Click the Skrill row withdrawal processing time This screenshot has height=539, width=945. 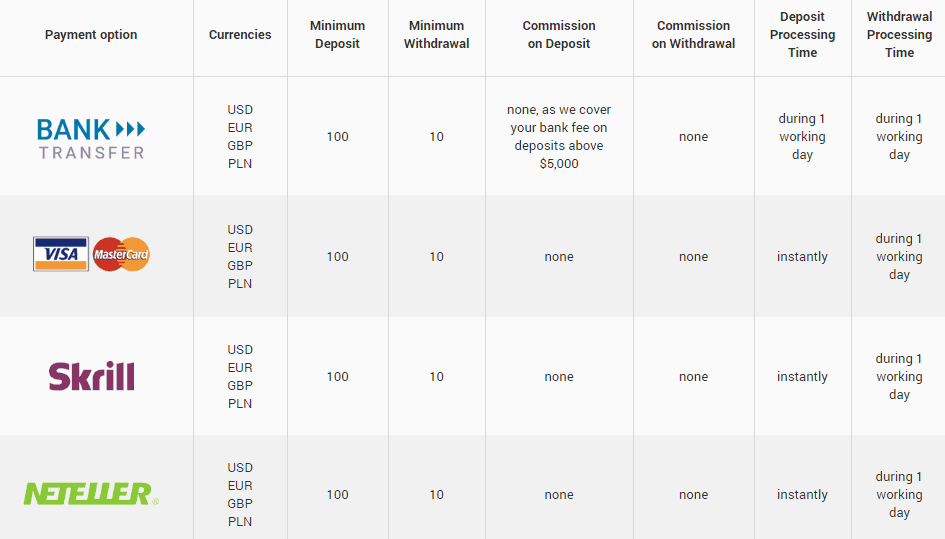click(x=899, y=377)
